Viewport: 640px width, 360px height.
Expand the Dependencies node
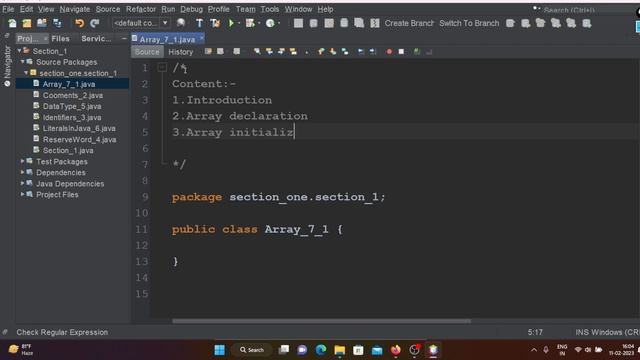[22, 172]
